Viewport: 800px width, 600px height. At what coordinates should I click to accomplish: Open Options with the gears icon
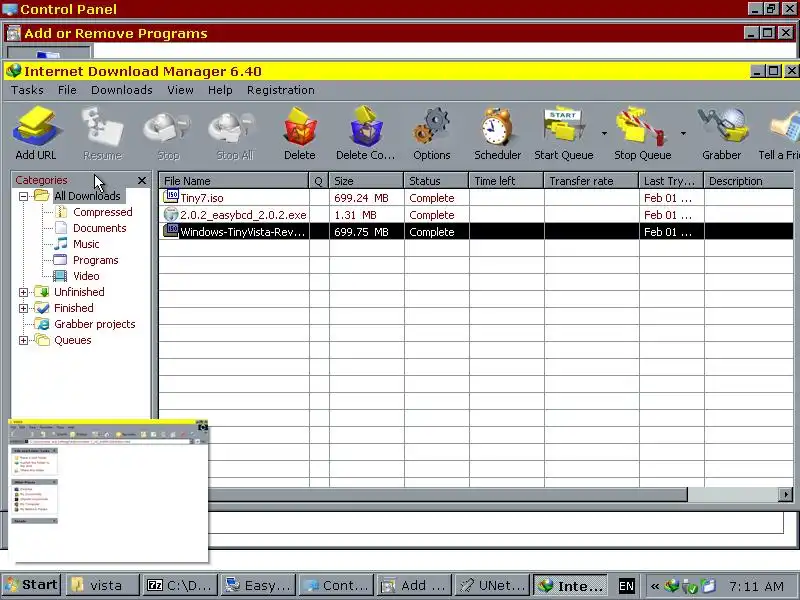pyautogui.click(x=432, y=133)
